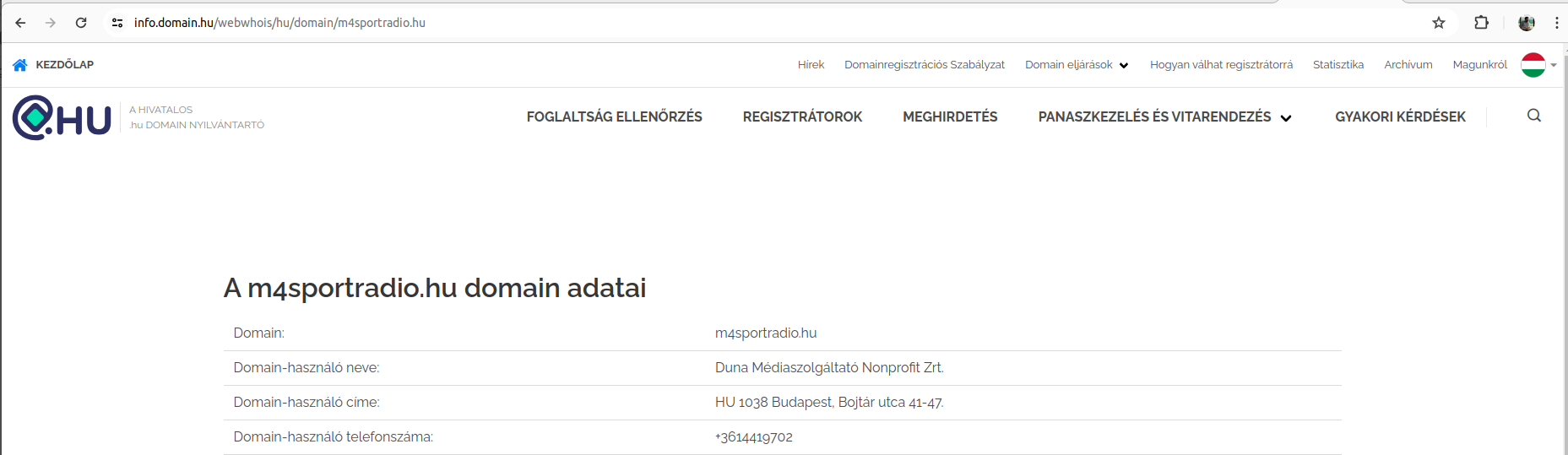Open the Statisztika link
This screenshot has width=1568, height=455.
[x=1337, y=65]
